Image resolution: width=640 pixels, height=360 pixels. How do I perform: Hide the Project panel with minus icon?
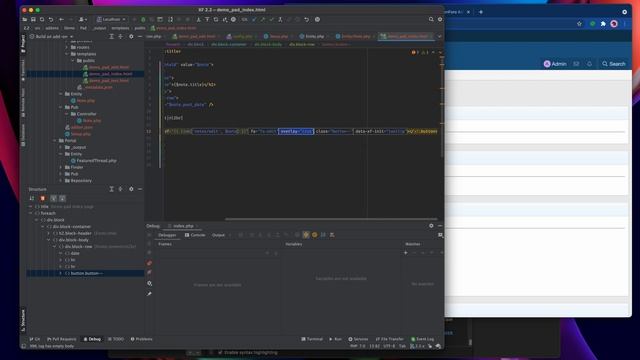tap(140, 36)
